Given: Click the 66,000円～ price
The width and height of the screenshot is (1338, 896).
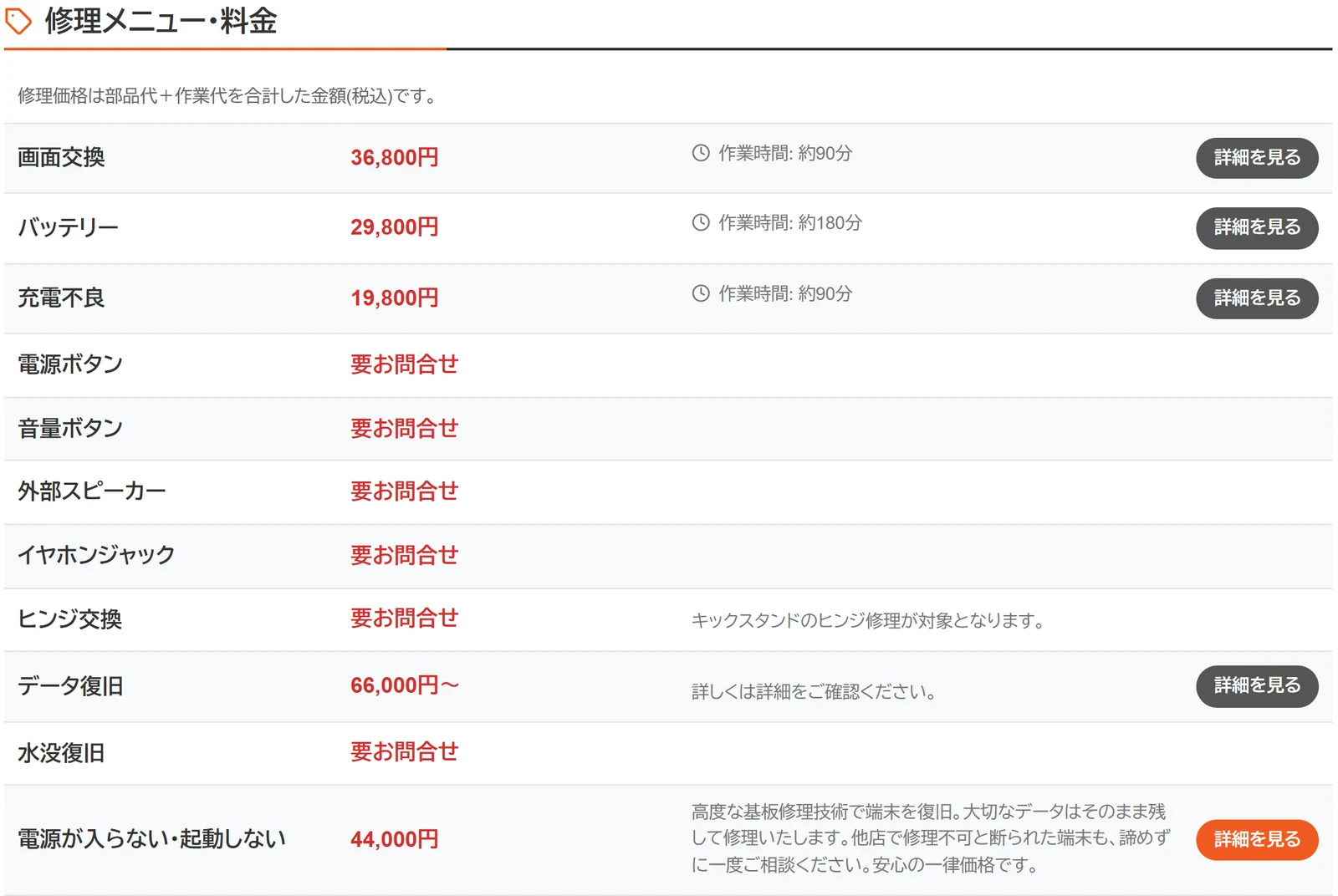Looking at the screenshot, I should point(405,685).
